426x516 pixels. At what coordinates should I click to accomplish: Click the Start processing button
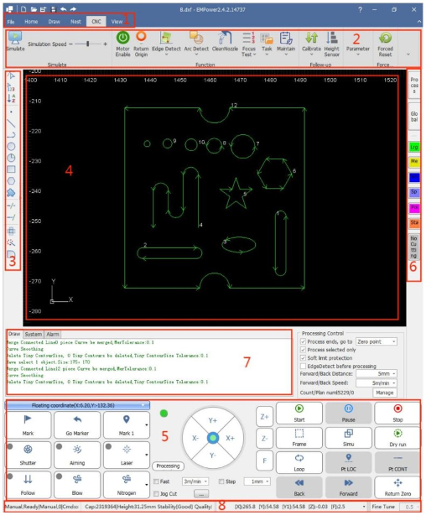tap(299, 413)
